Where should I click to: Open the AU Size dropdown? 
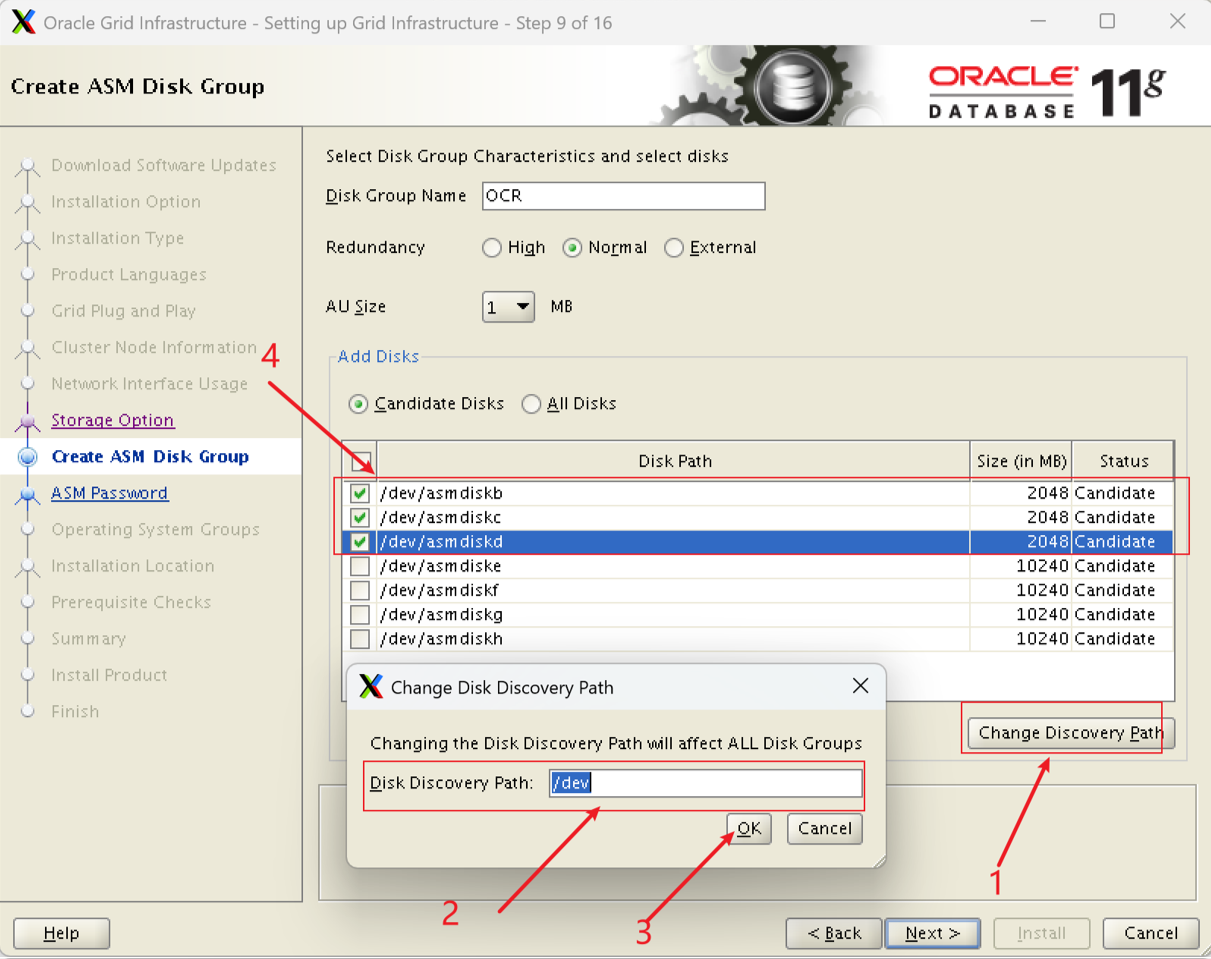[x=509, y=307]
